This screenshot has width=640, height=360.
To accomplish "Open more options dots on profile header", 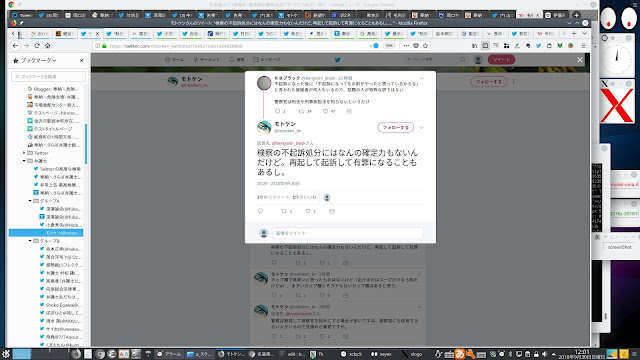I will (x=513, y=82).
